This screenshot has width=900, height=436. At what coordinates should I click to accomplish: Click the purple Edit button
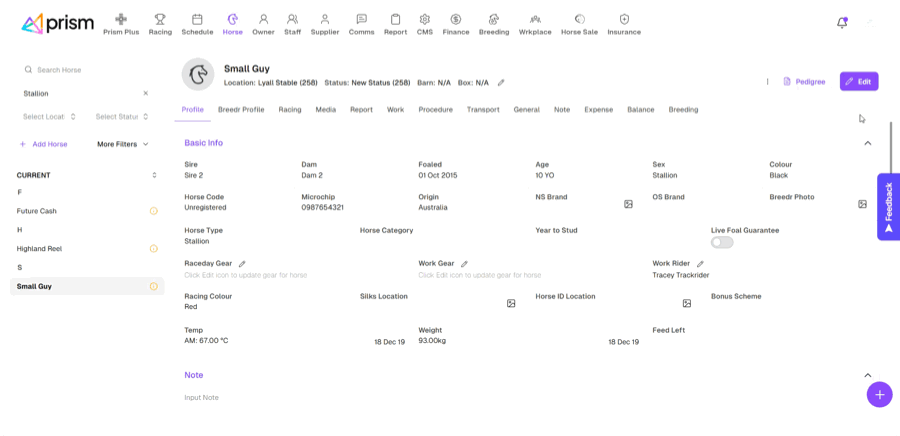[x=858, y=81]
